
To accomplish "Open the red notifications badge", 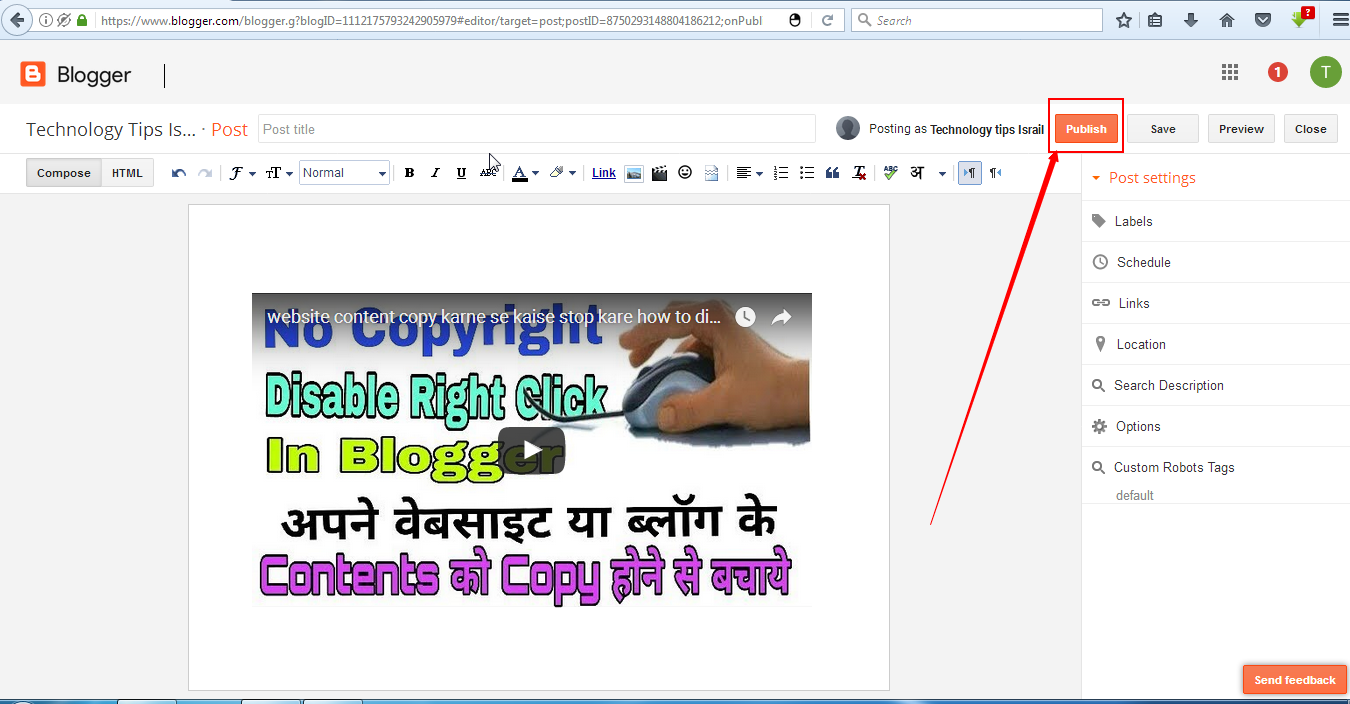I will click(1277, 72).
